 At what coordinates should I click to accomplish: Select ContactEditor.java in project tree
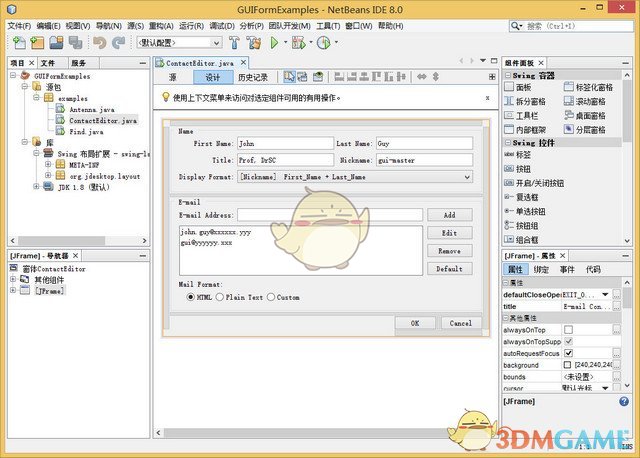(x=103, y=120)
